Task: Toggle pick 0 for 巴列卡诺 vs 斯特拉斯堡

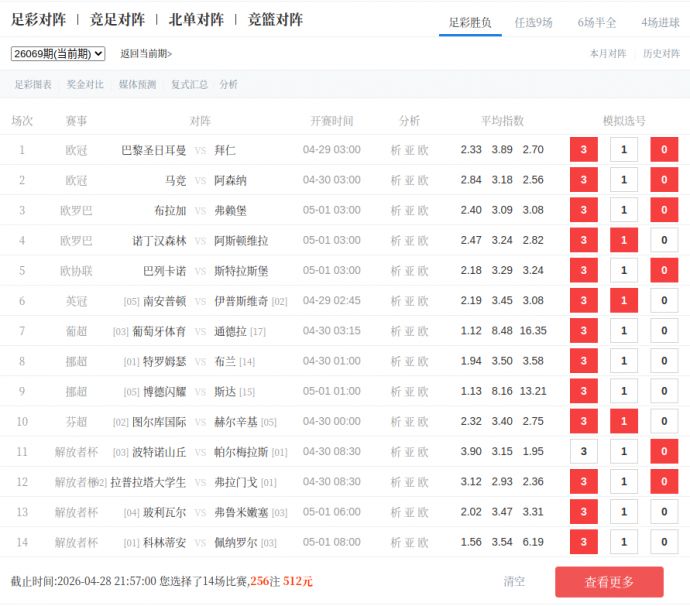Action: point(664,270)
